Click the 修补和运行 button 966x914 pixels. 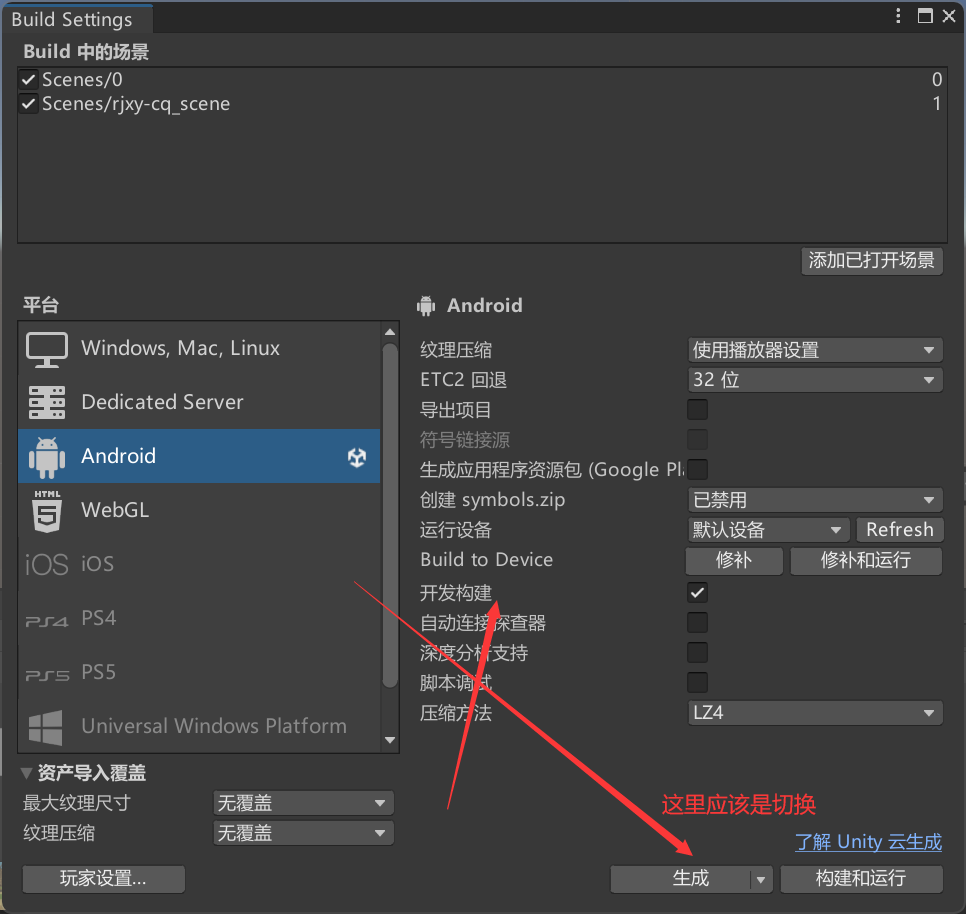[x=866, y=560]
